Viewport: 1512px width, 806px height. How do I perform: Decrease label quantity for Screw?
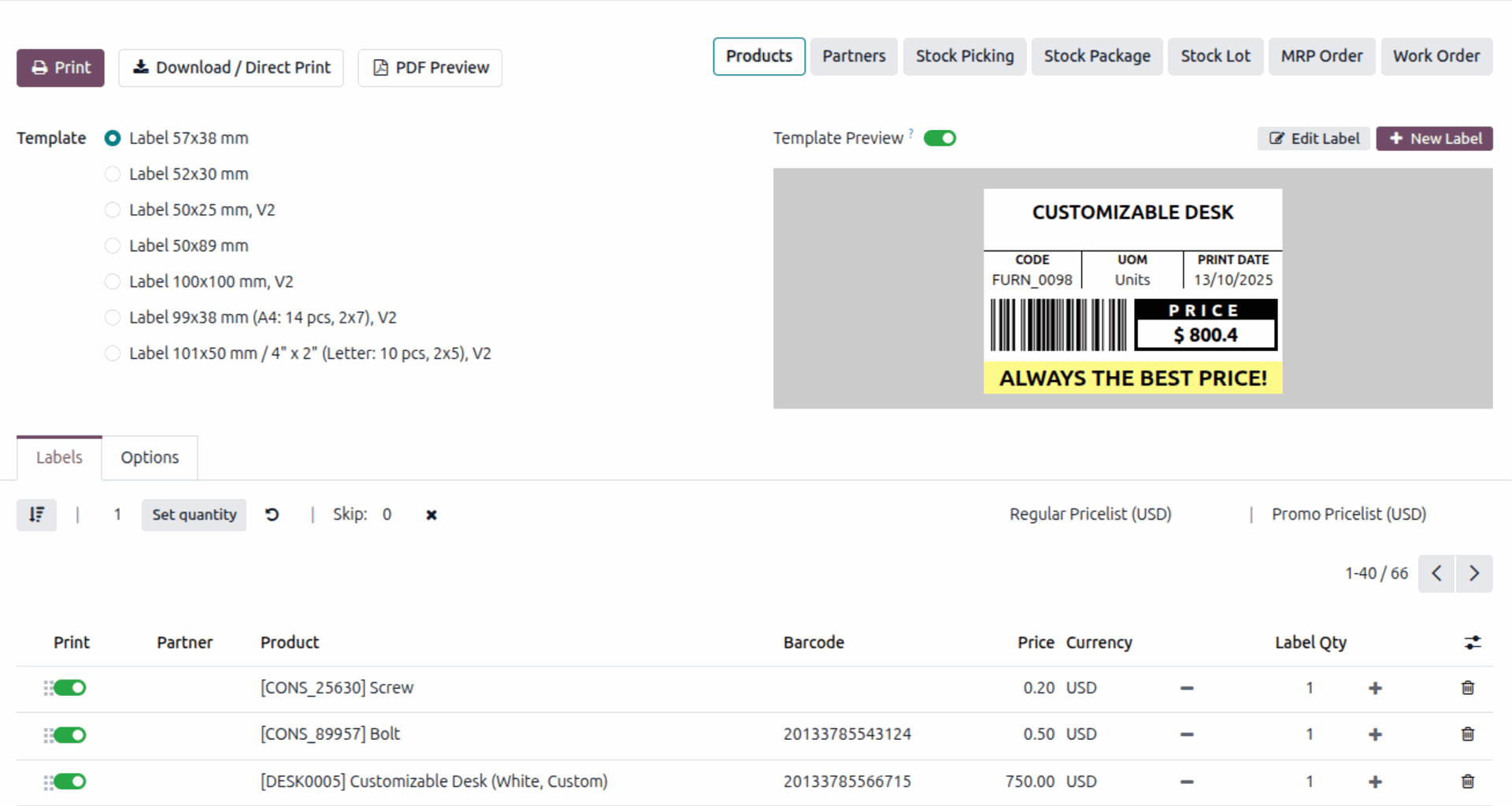[1187, 688]
